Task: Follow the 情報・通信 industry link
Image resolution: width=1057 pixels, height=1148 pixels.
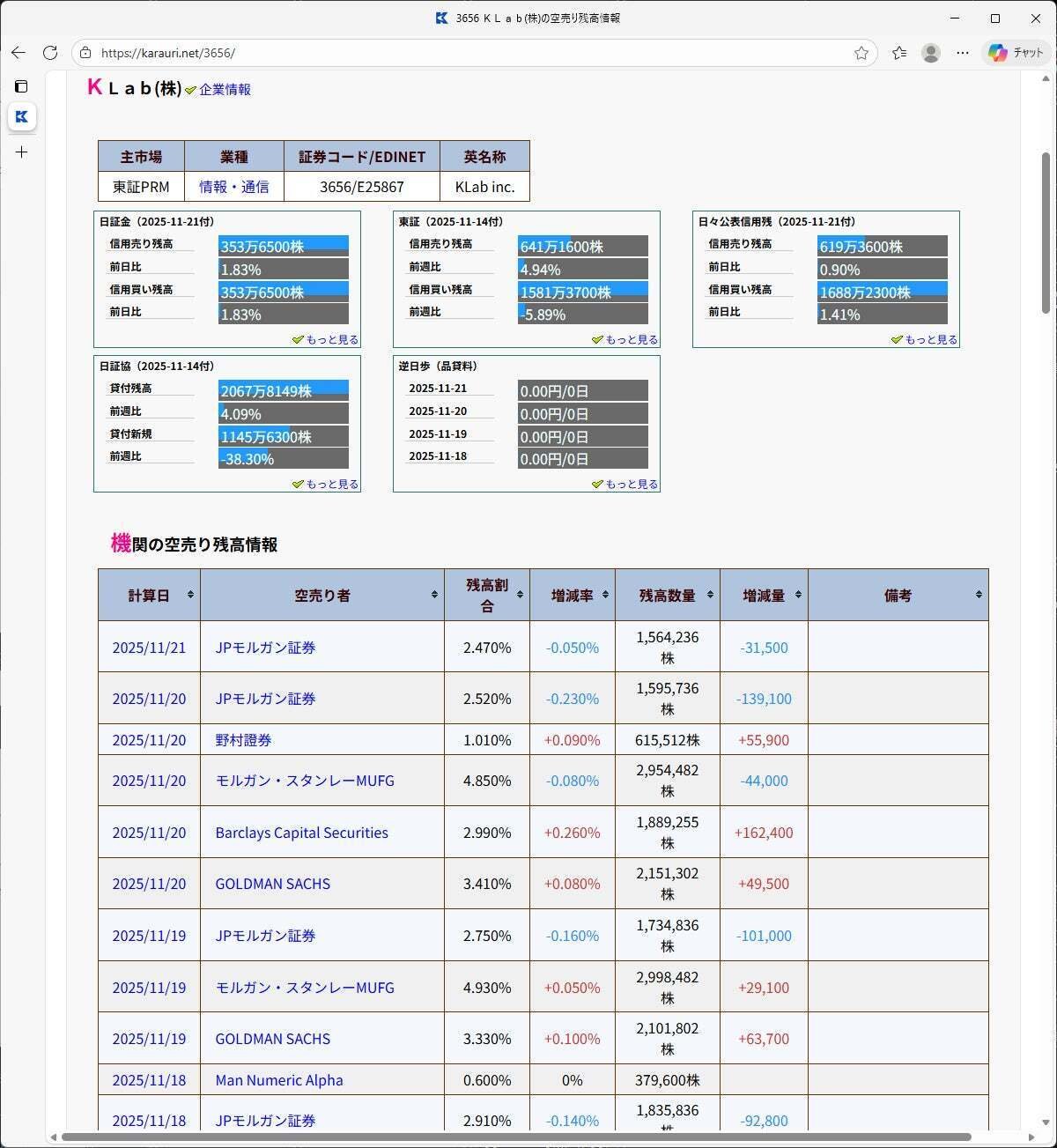Action: 233,187
